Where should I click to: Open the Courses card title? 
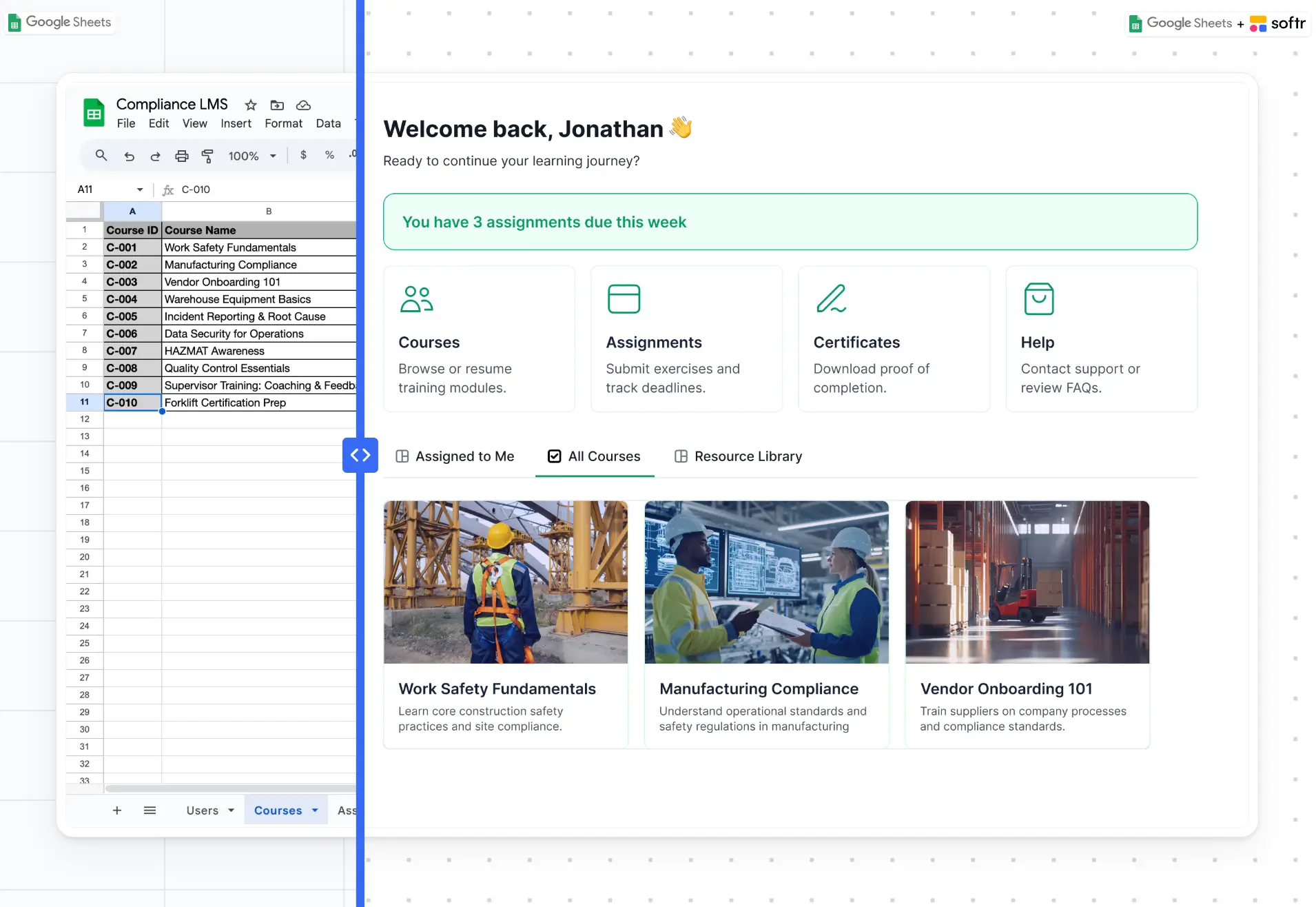coord(429,343)
